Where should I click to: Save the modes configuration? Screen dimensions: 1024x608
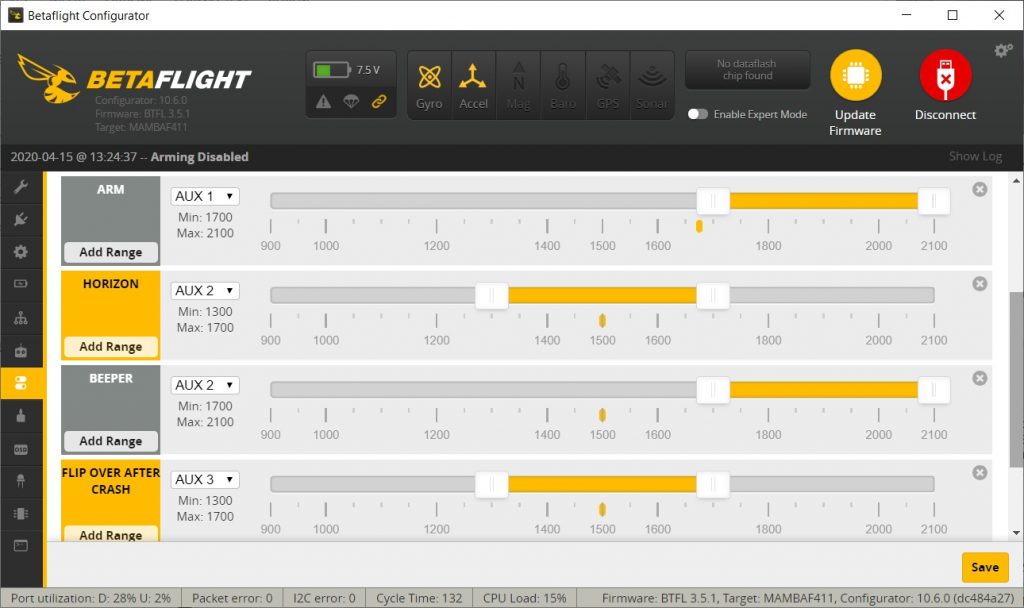tap(985, 568)
